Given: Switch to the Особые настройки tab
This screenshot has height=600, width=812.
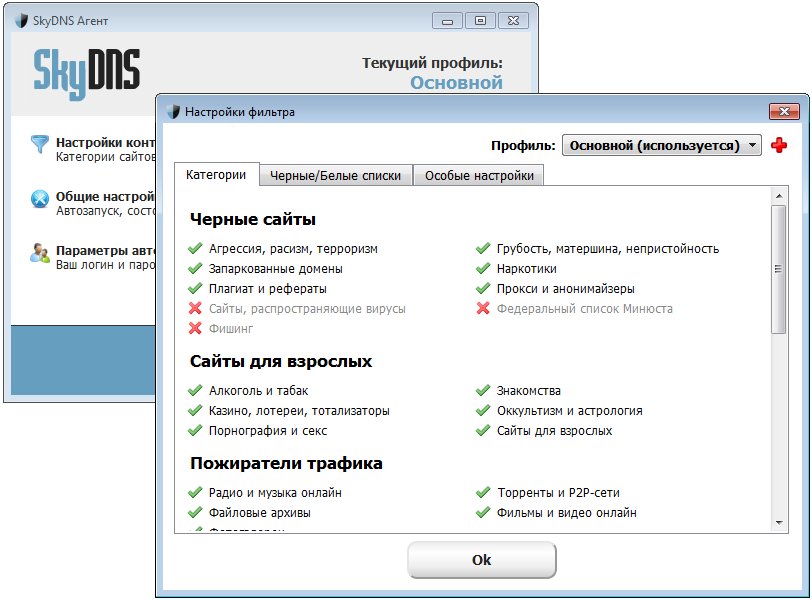Looking at the screenshot, I should (479, 176).
